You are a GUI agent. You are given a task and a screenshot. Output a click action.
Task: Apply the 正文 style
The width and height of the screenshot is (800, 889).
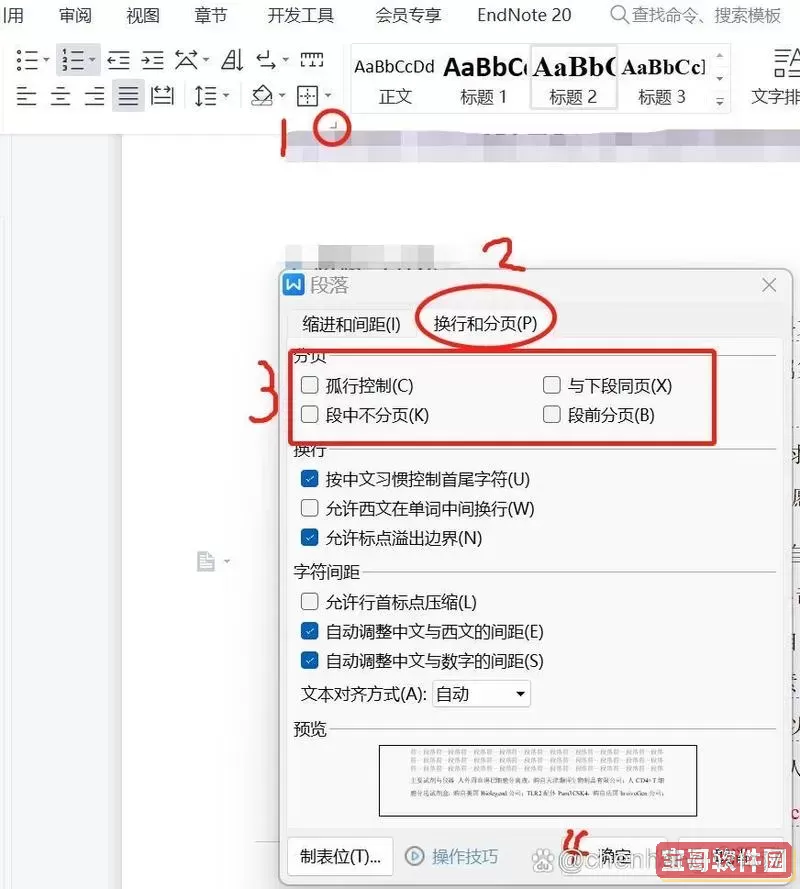point(395,79)
